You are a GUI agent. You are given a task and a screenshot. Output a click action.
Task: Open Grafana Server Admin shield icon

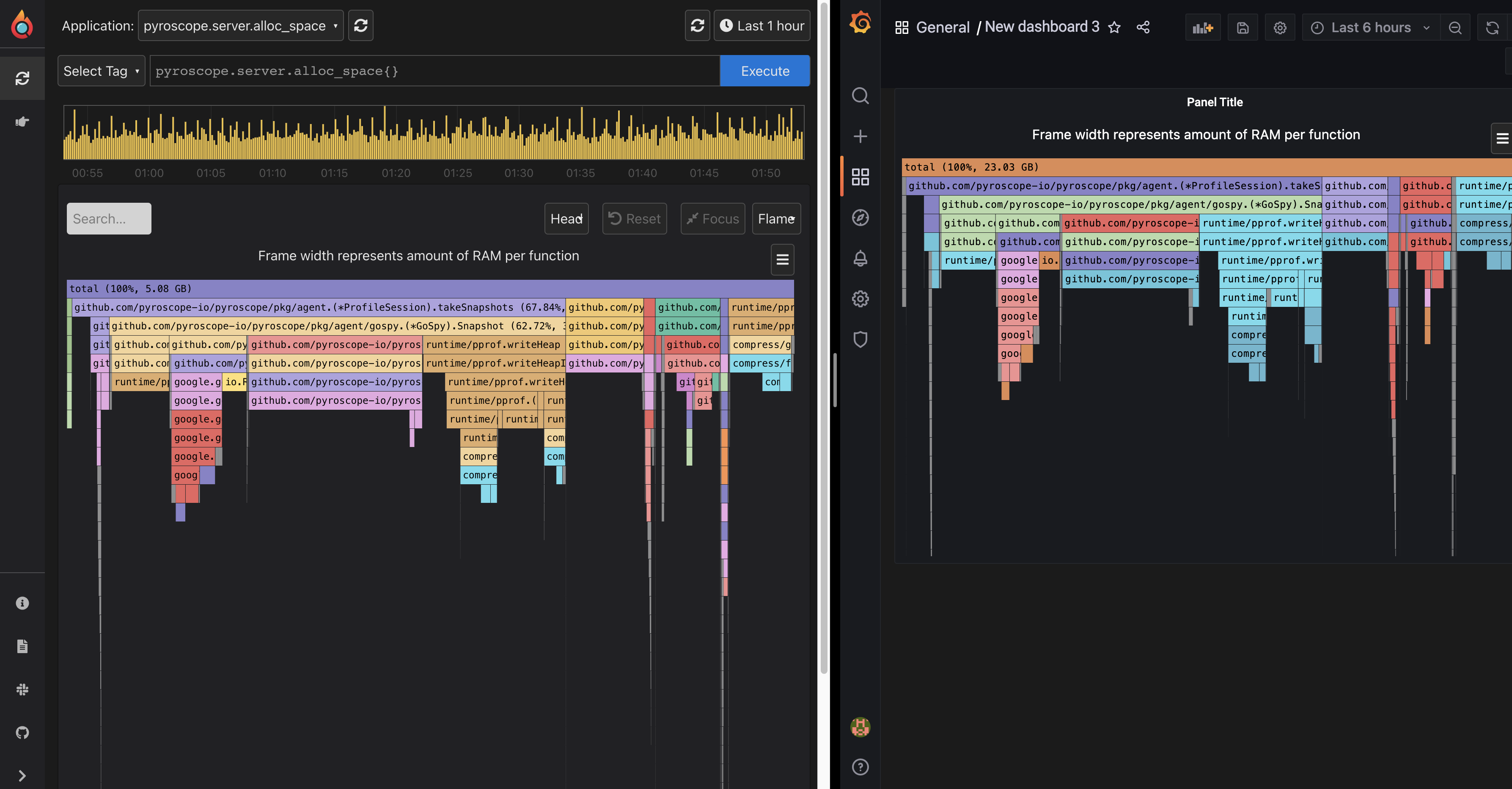(860, 339)
